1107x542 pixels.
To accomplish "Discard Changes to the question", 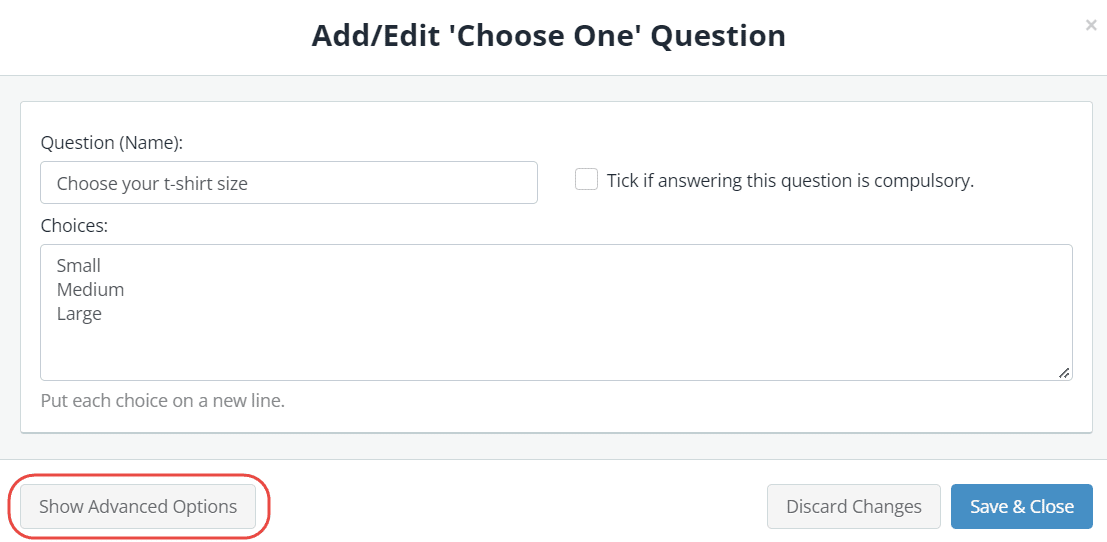I will click(x=854, y=507).
